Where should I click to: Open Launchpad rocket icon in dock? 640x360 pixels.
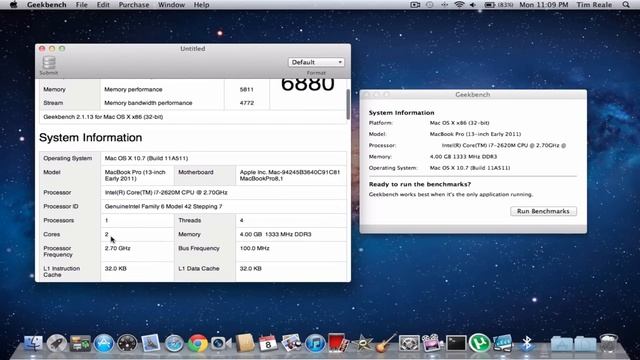pyautogui.click(x=57, y=343)
